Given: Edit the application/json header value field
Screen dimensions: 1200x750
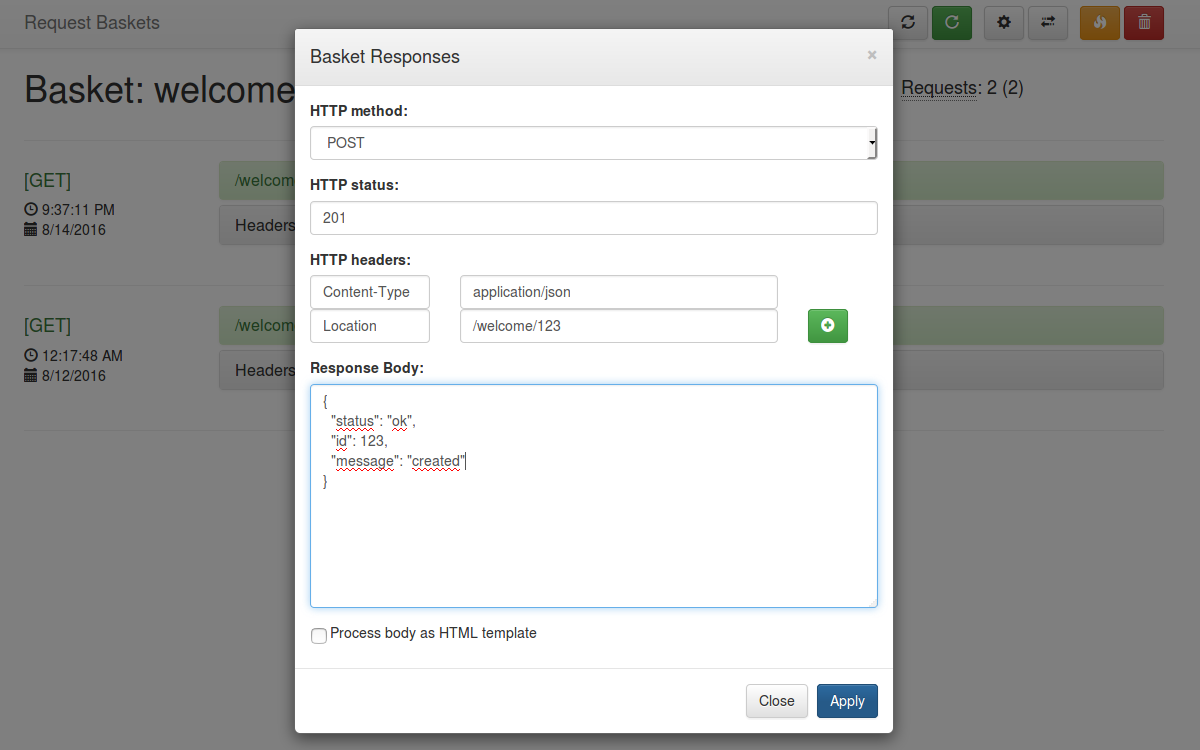Looking at the screenshot, I should click(x=617, y=291).
